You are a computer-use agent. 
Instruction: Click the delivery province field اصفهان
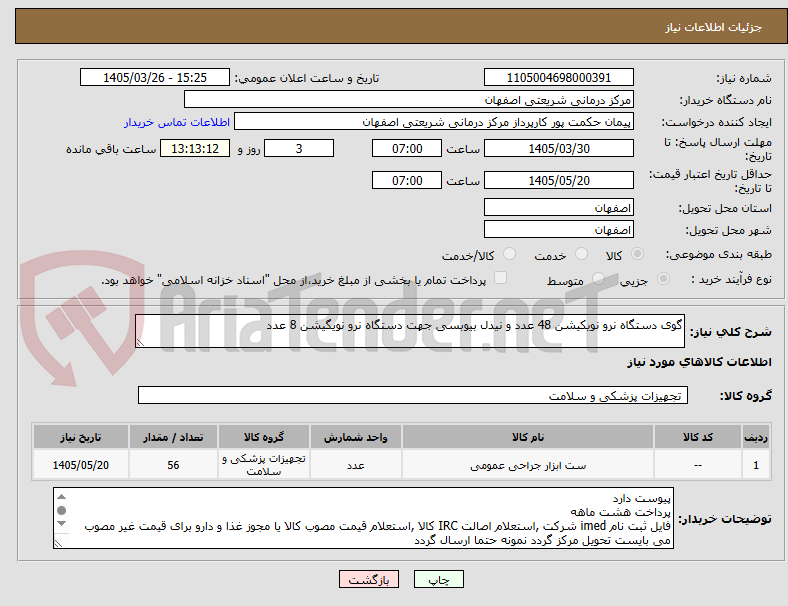[x=558, y=208]
